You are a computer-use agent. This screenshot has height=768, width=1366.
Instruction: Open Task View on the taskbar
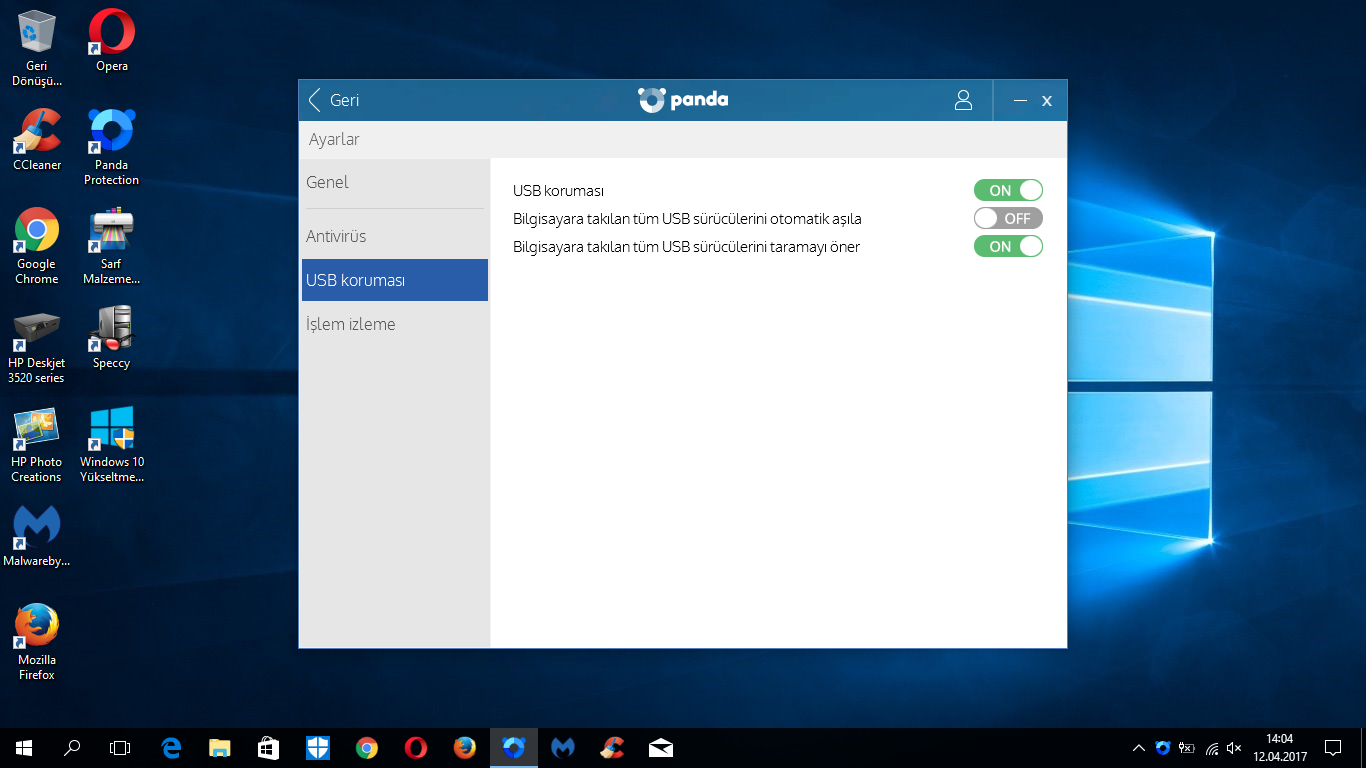click(120, 748)
